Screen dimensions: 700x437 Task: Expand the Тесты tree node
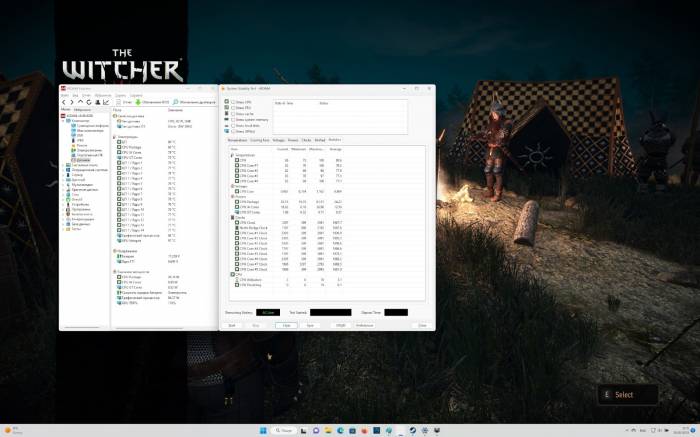[x=63, y=229]
